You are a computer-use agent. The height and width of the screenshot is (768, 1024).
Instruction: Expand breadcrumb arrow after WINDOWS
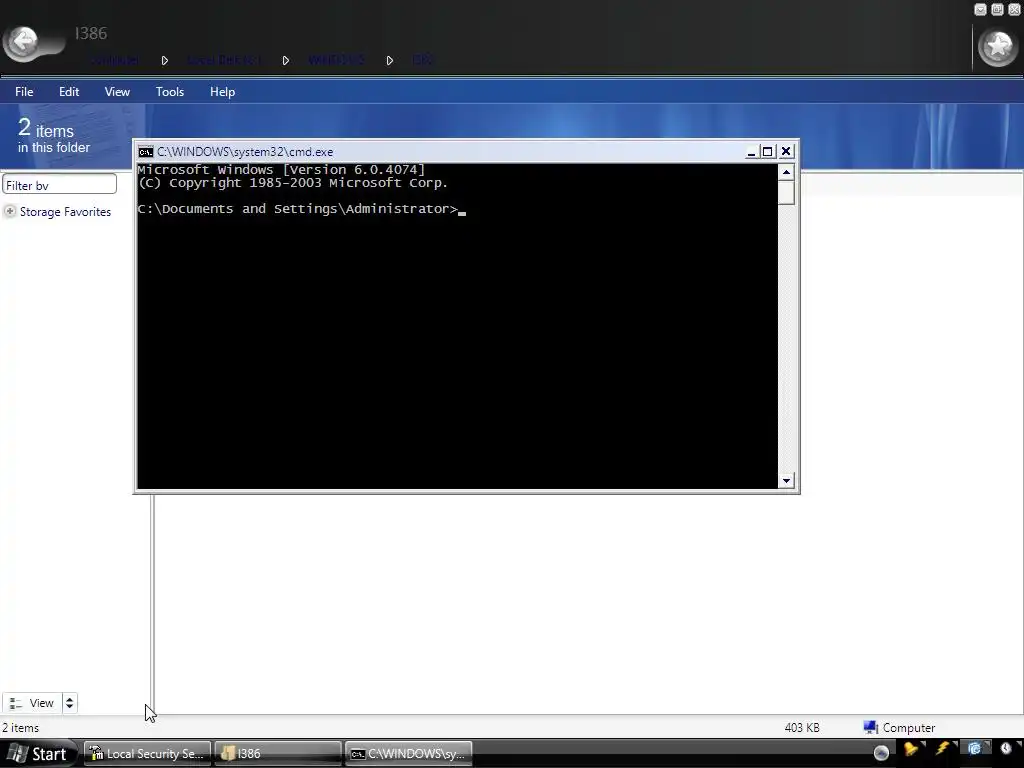389,60
